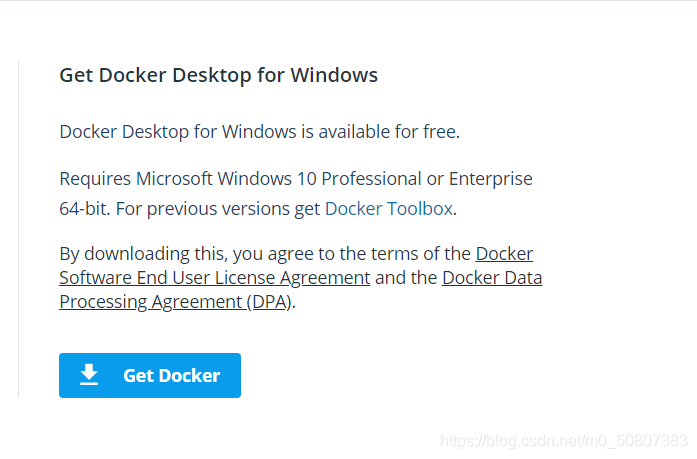Click the download arrow icon in Get Docker button
Viewport: 697px width, 459px height.
tap(89, 375)
